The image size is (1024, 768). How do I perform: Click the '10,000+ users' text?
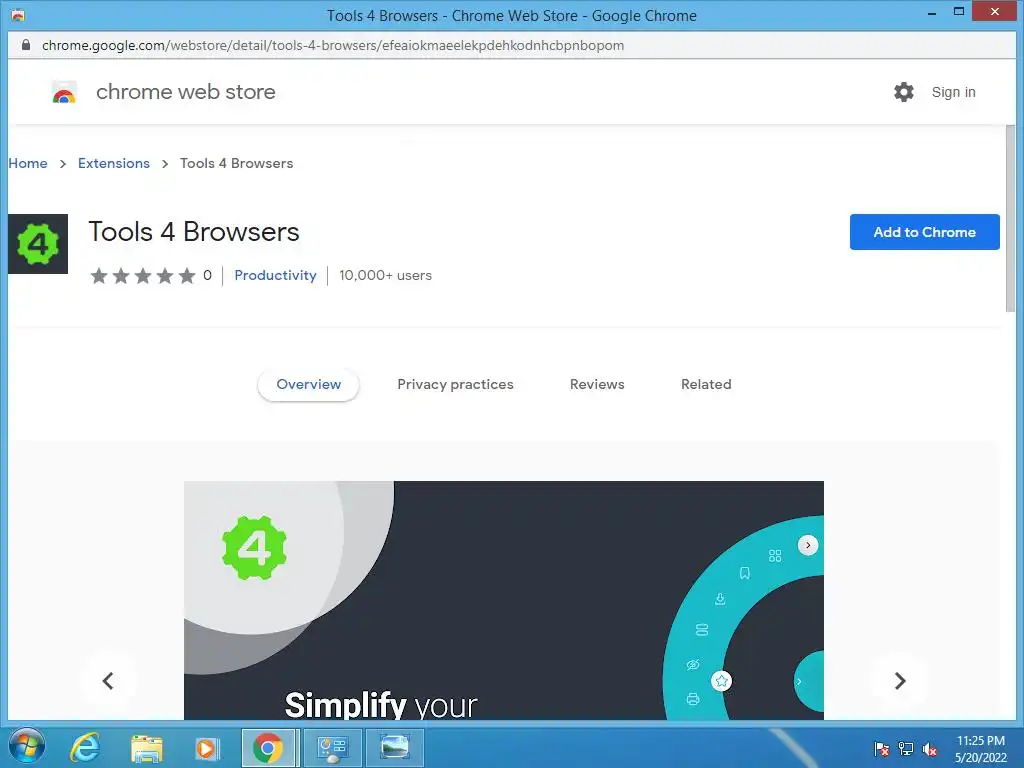pyautogui.click(x=385, y=276)
